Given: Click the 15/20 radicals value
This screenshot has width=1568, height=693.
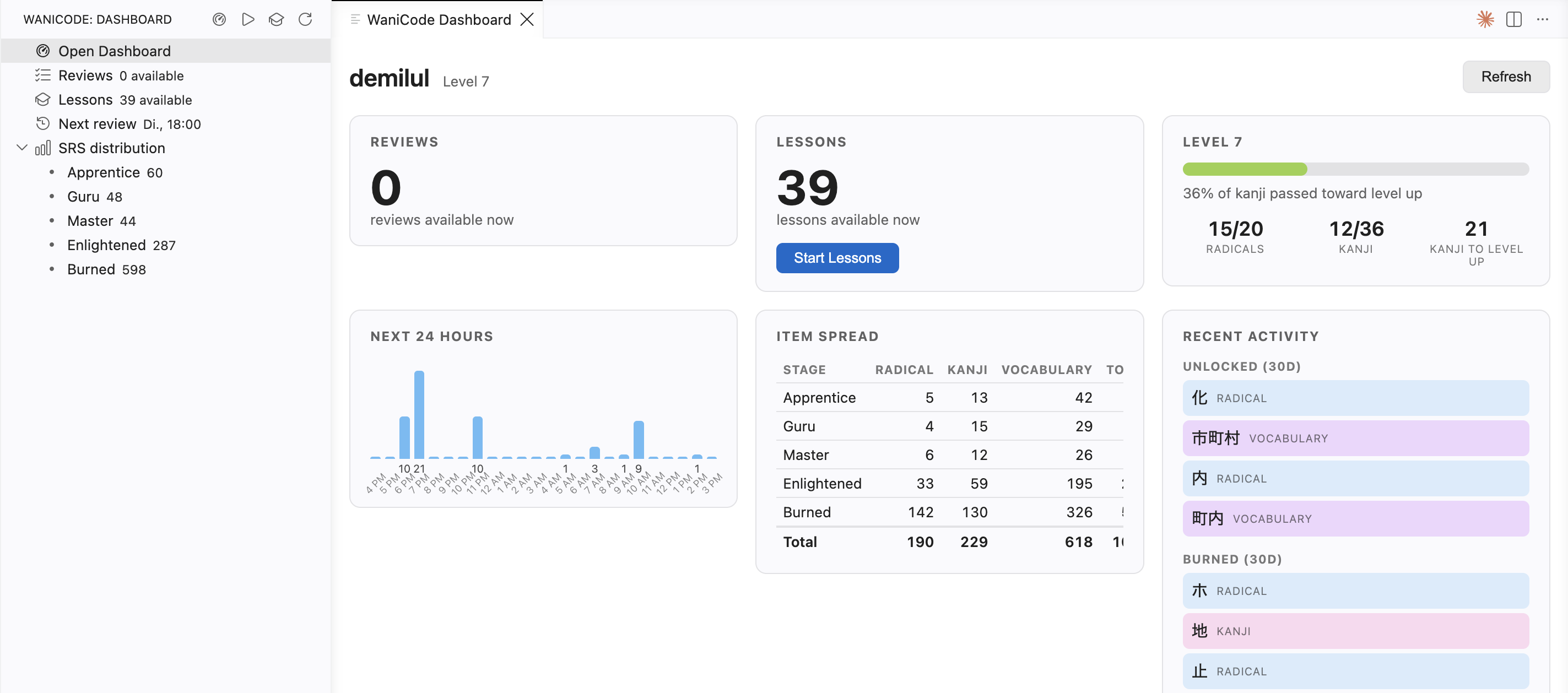Looking at the screenshot, I should coord(1235,229).
